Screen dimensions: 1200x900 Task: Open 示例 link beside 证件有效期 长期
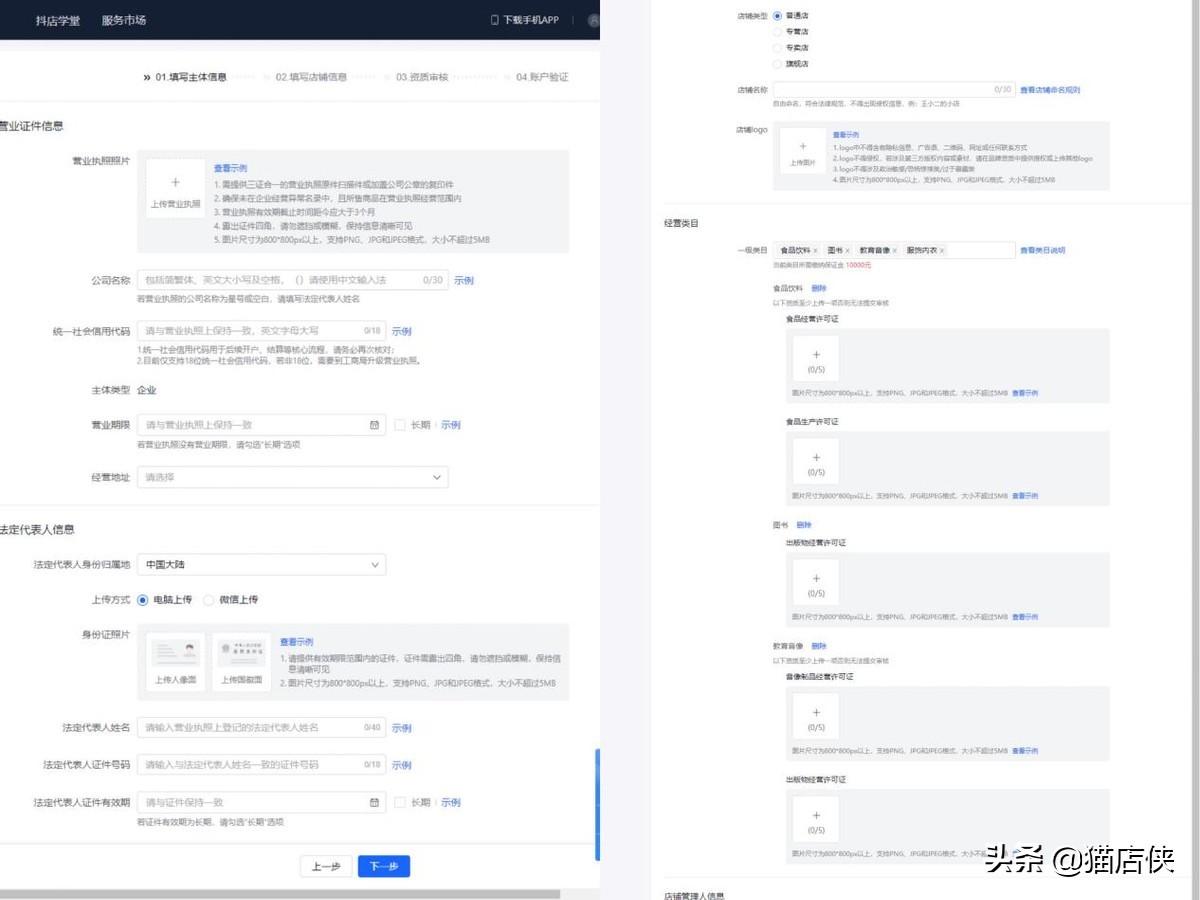pos(451,802)
